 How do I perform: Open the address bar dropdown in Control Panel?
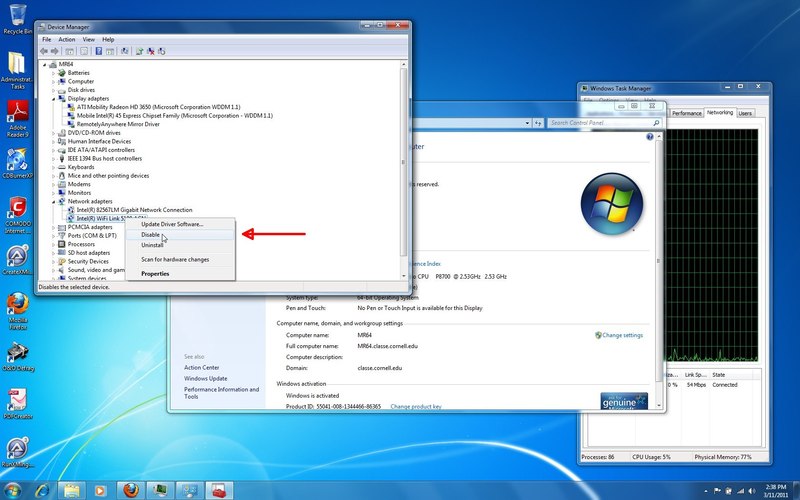pos(527,123)
